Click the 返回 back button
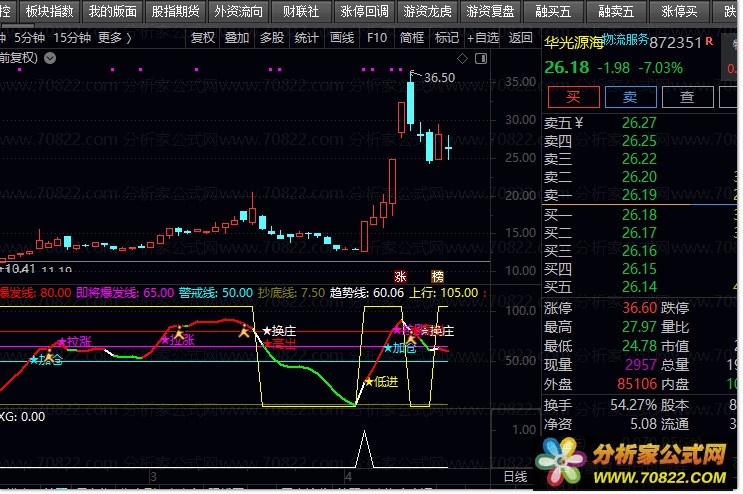The width and height of the screenshot is (743, 494). (520, 38)
